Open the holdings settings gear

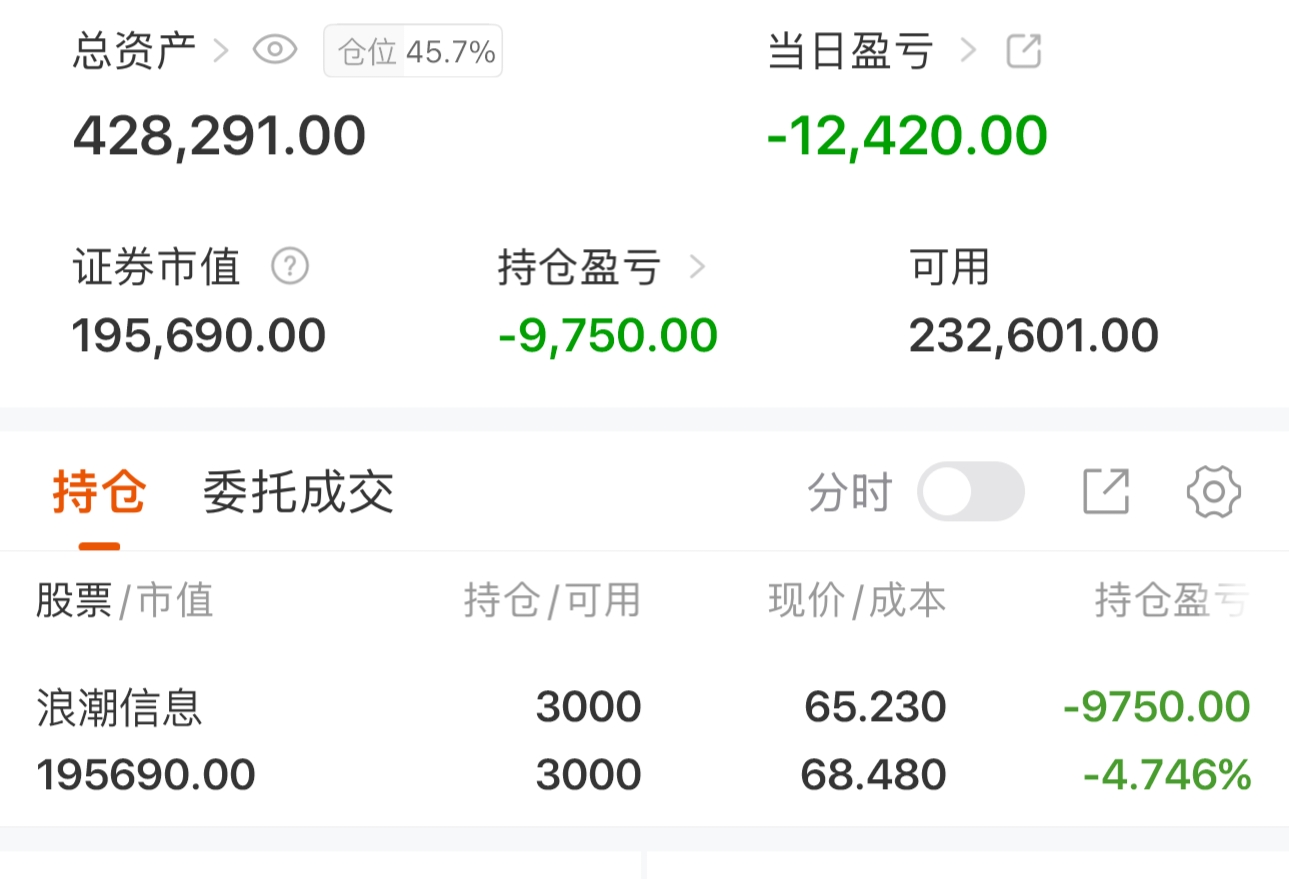(x=1213, y=492)
